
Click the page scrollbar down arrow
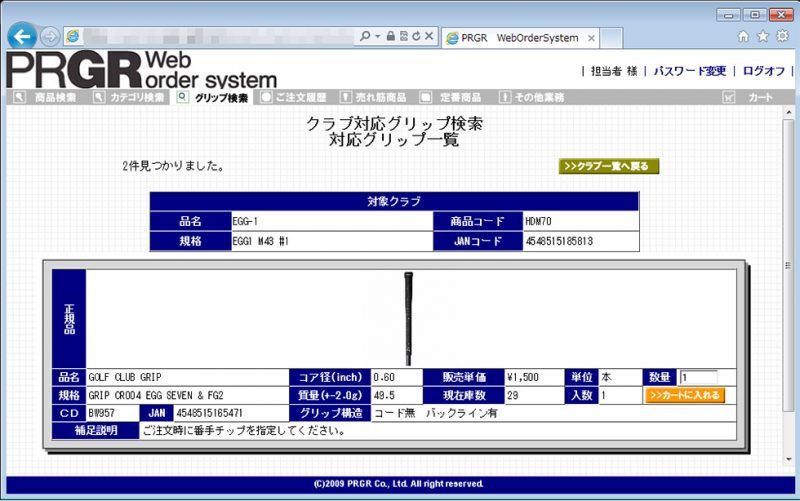pos(789,459)
